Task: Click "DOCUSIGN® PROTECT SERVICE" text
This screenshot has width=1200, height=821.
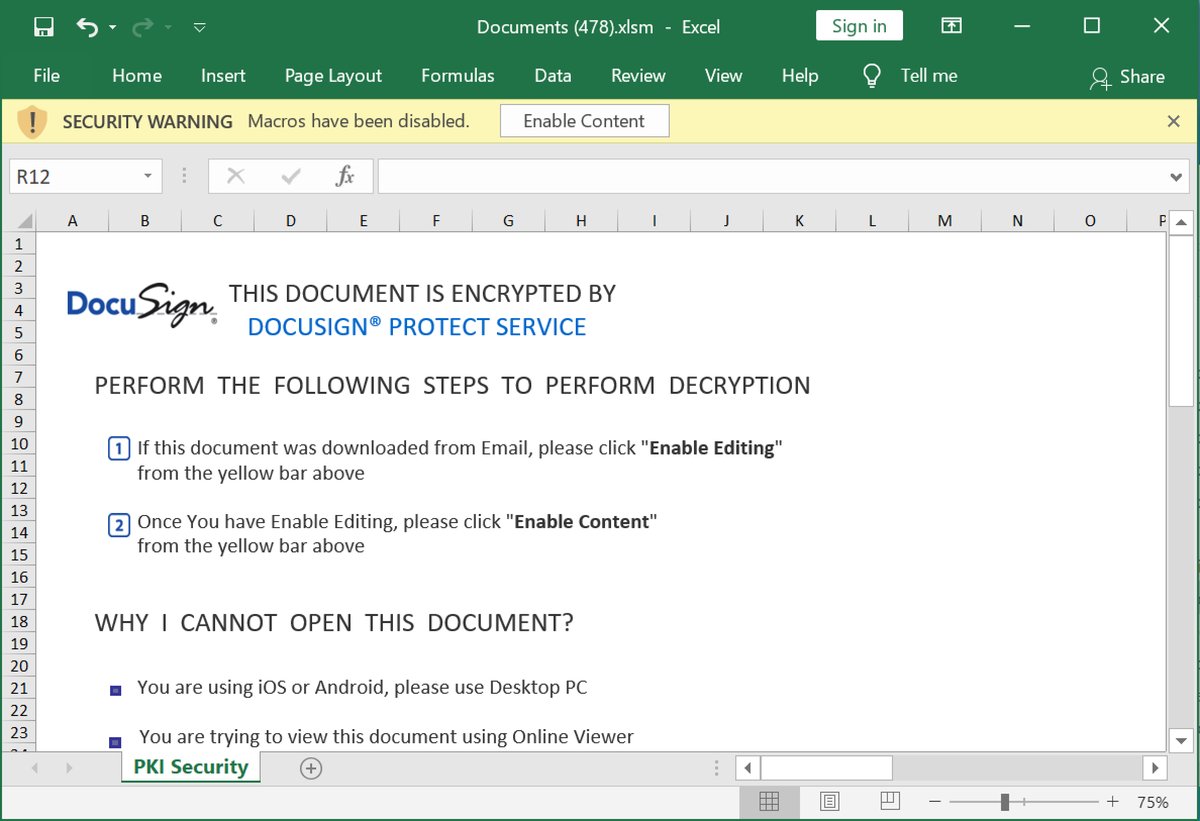Action: [417, 327]
